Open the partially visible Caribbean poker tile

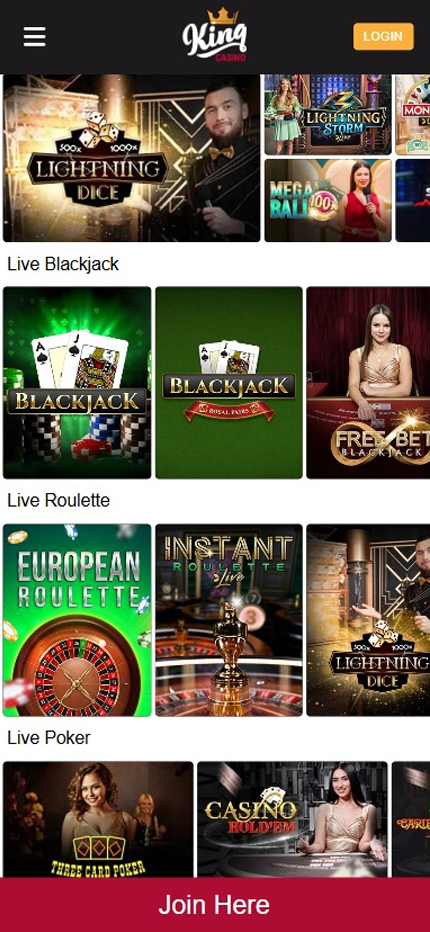(411, 819)
